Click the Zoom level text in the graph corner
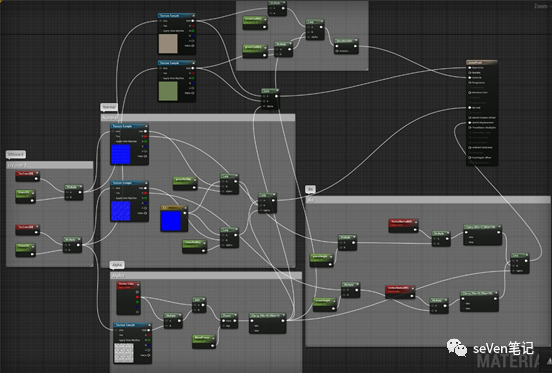This screenshot has width=552, height=373. click(541, 6)
